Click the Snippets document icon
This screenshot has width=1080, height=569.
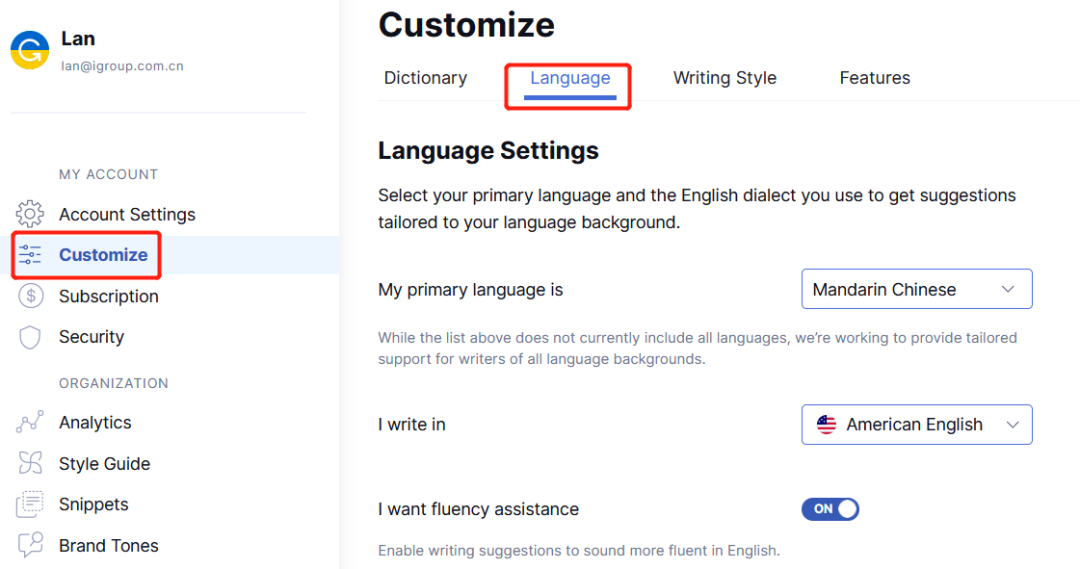click(30, 505)
